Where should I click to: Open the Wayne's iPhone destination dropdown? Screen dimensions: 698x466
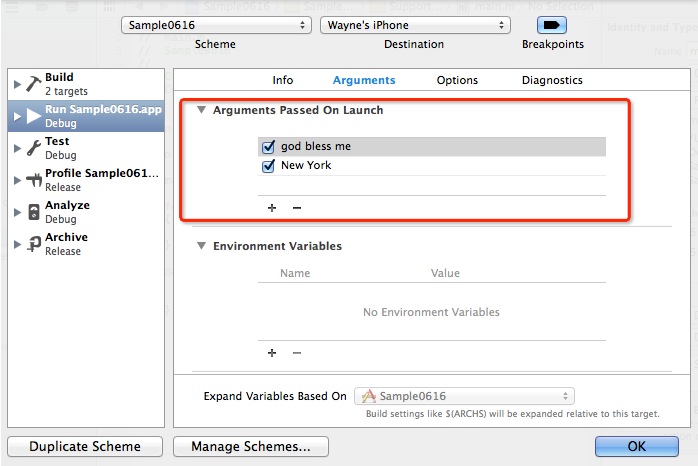pos(415,25)
